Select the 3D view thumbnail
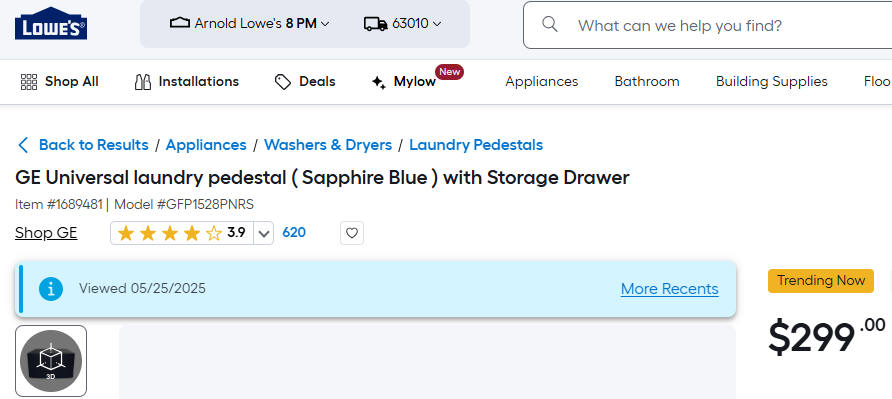This screenshot has height=399, width=892. click(x=51, y=361)
